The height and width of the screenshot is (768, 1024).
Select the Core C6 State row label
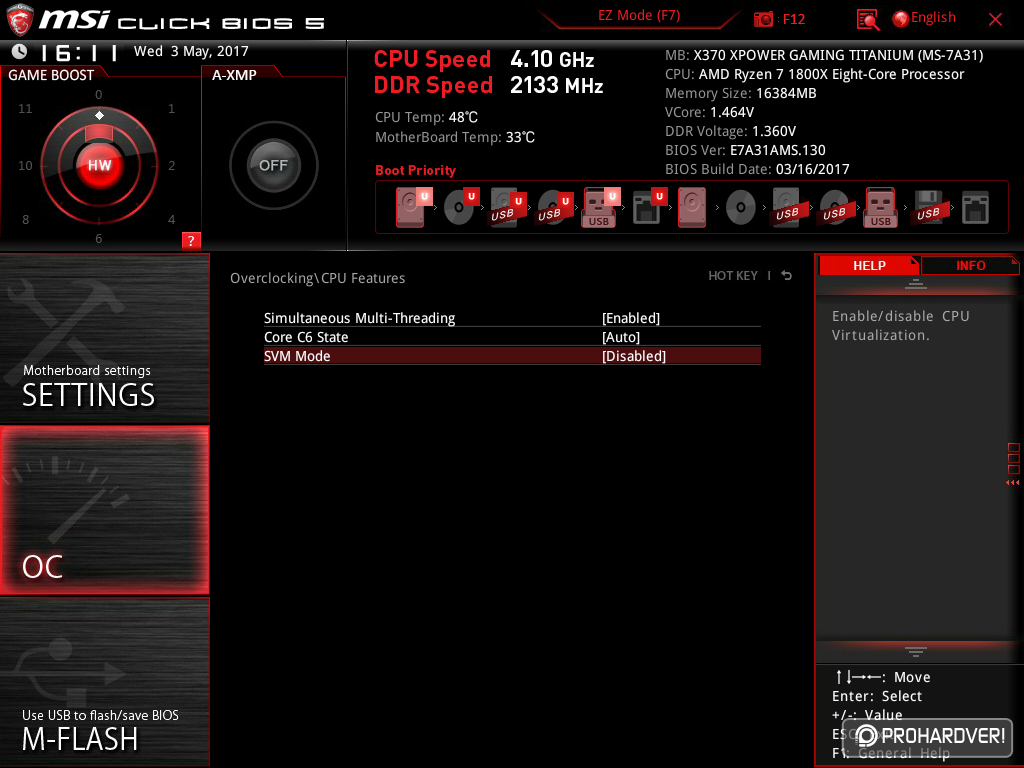coord(306,337)
